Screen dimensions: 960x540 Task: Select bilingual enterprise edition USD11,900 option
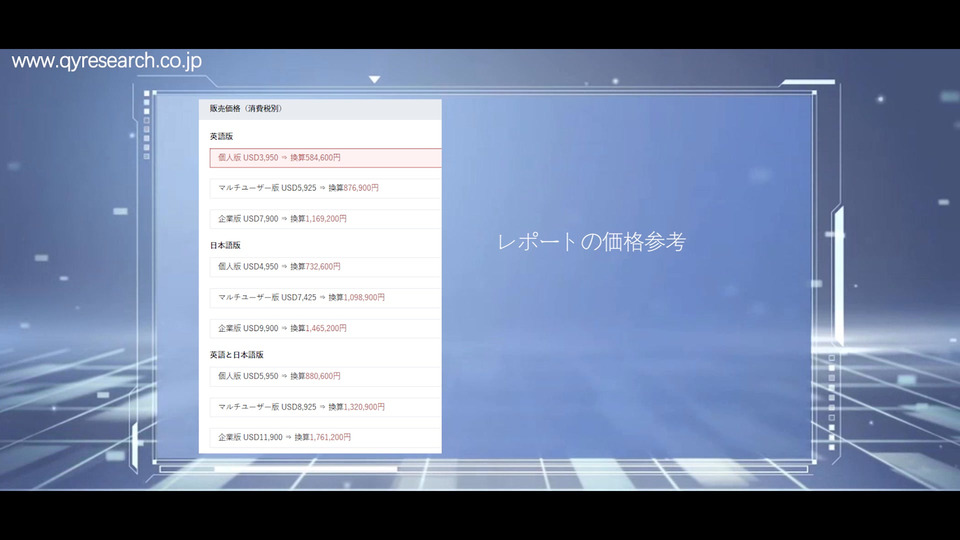pyautogui.click(x=325, y=437)
